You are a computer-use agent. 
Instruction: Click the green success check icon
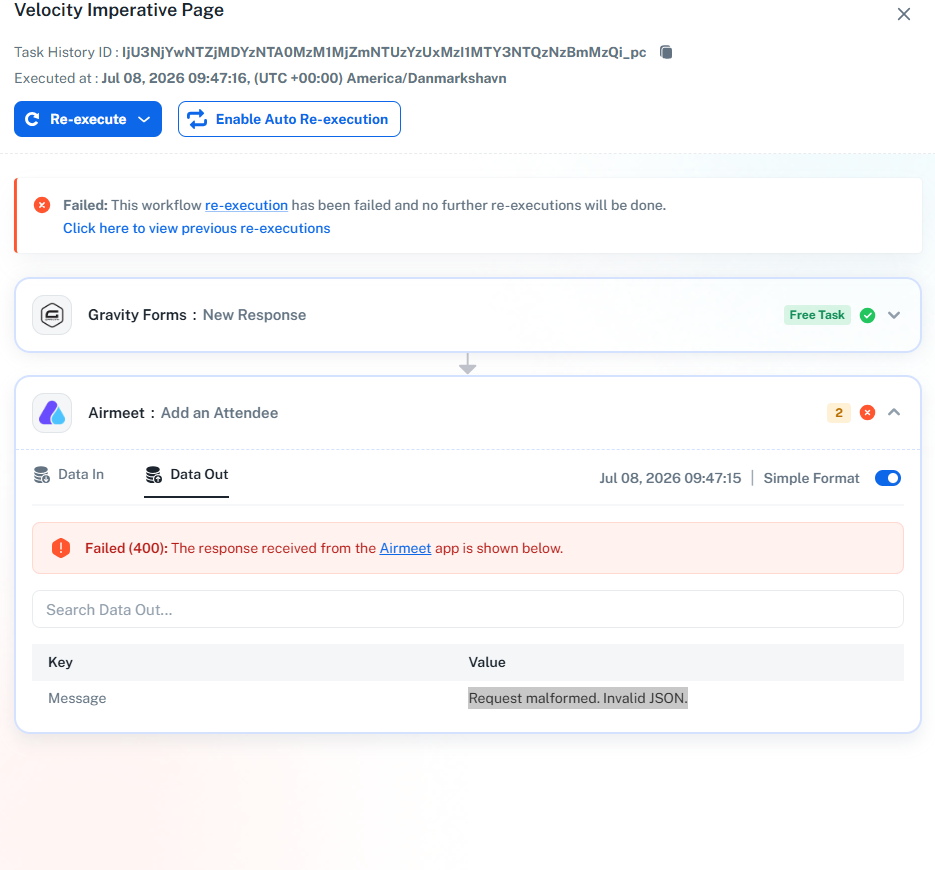pos(868,315)
